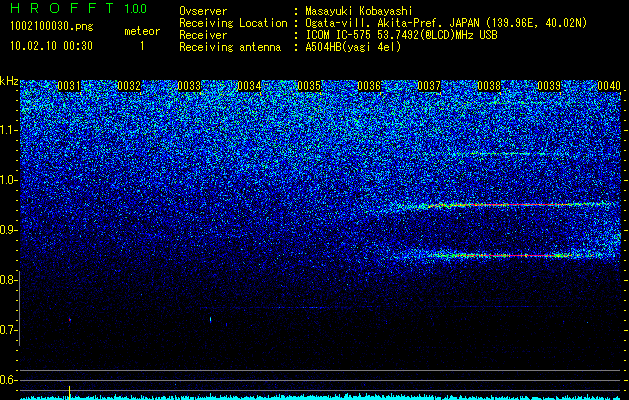Screen dimensions: 629x400
Task: Click the 0040 time marker
Action: click(609, 86)
